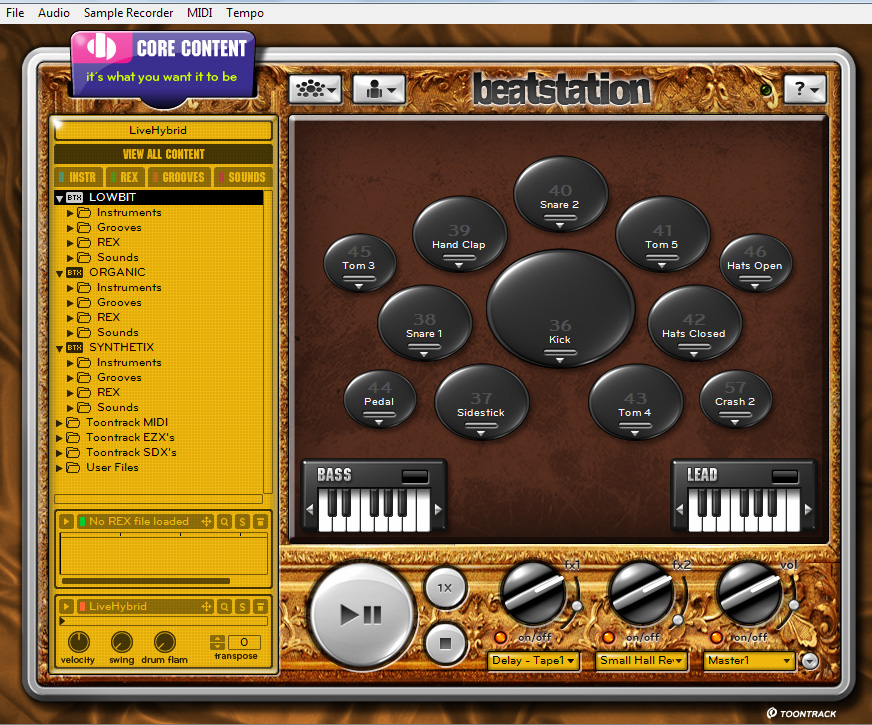Open the question mark help menu
Screen dimensions: 872x725
pyautogui.click(x=805, y=89)
